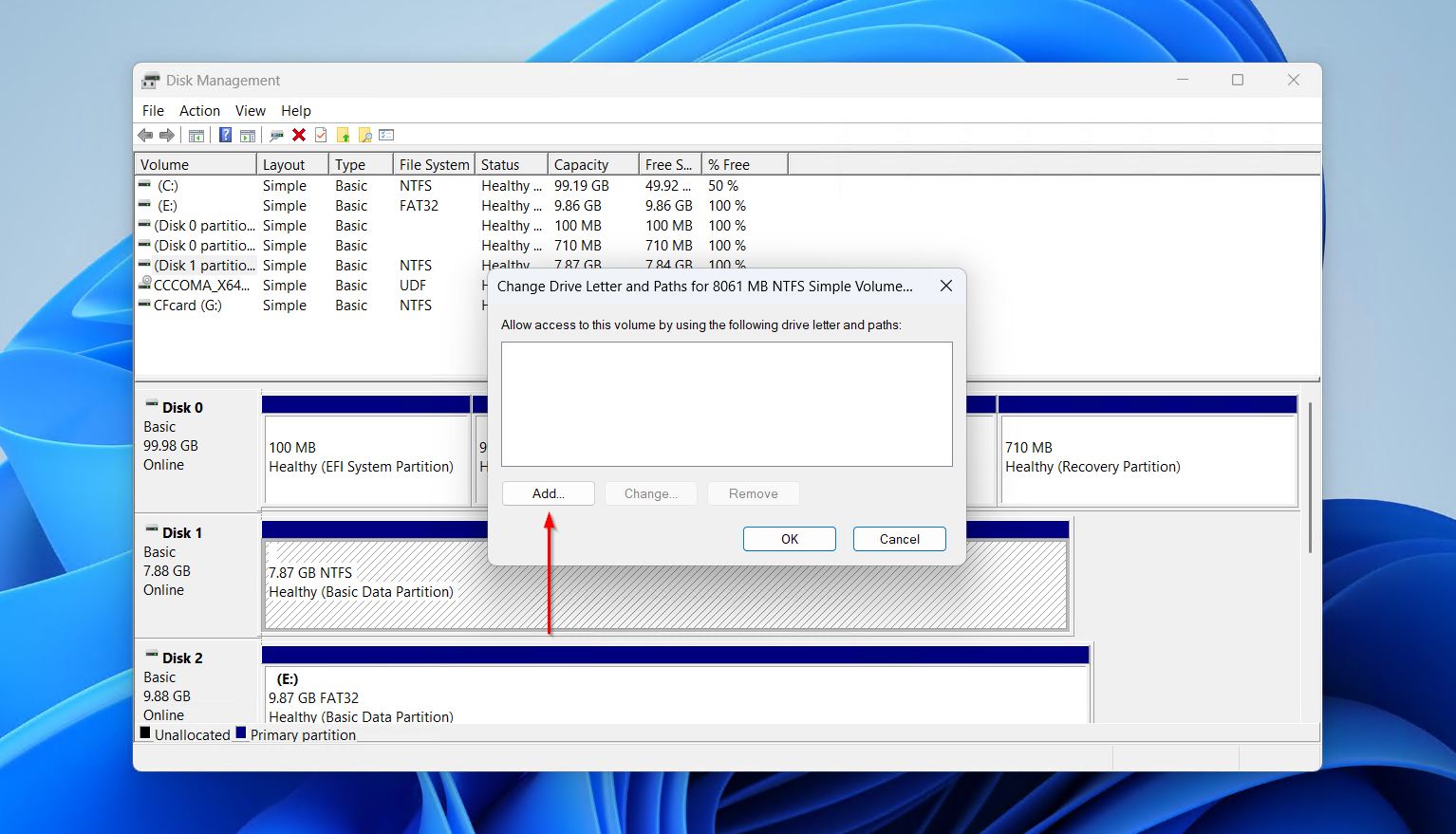
Task: Click the Add button in the dialog
Action: (x=548, y=493)
